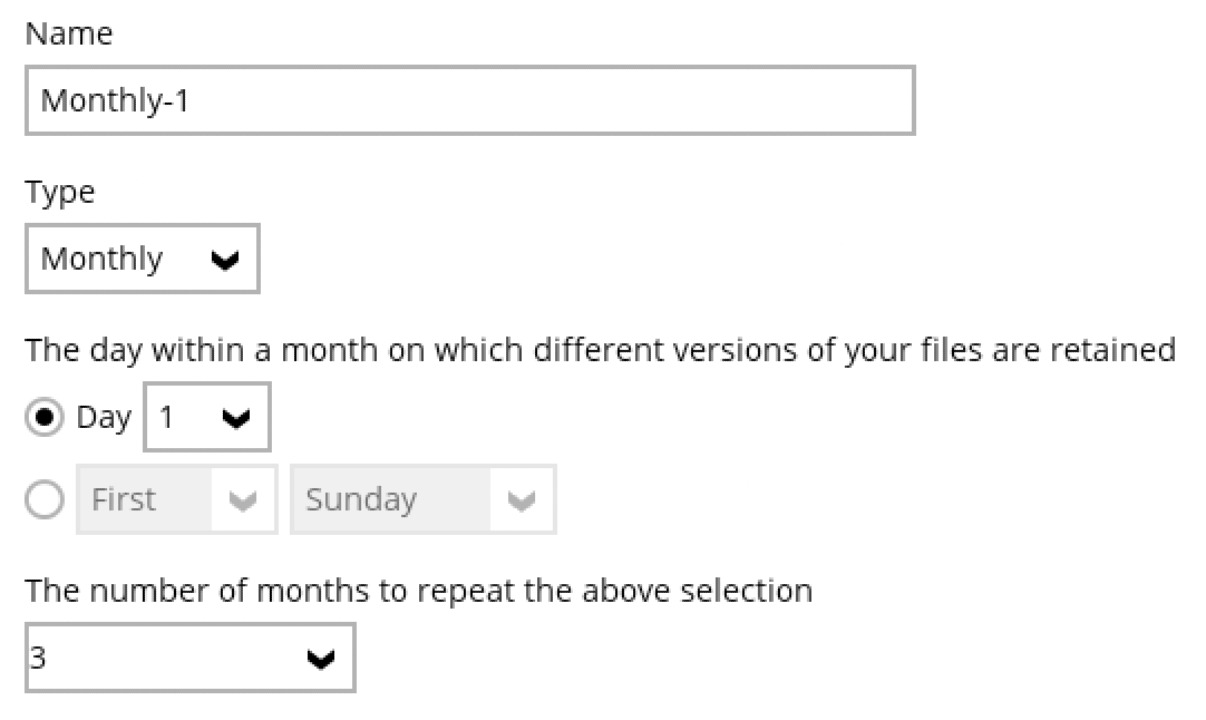Click the Name text field containing Monthly-1

tap(469, 100)
